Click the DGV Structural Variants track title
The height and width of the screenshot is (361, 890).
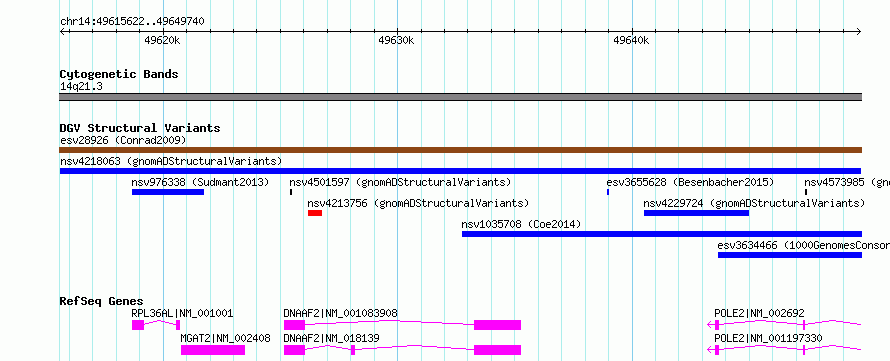(140, 128)
